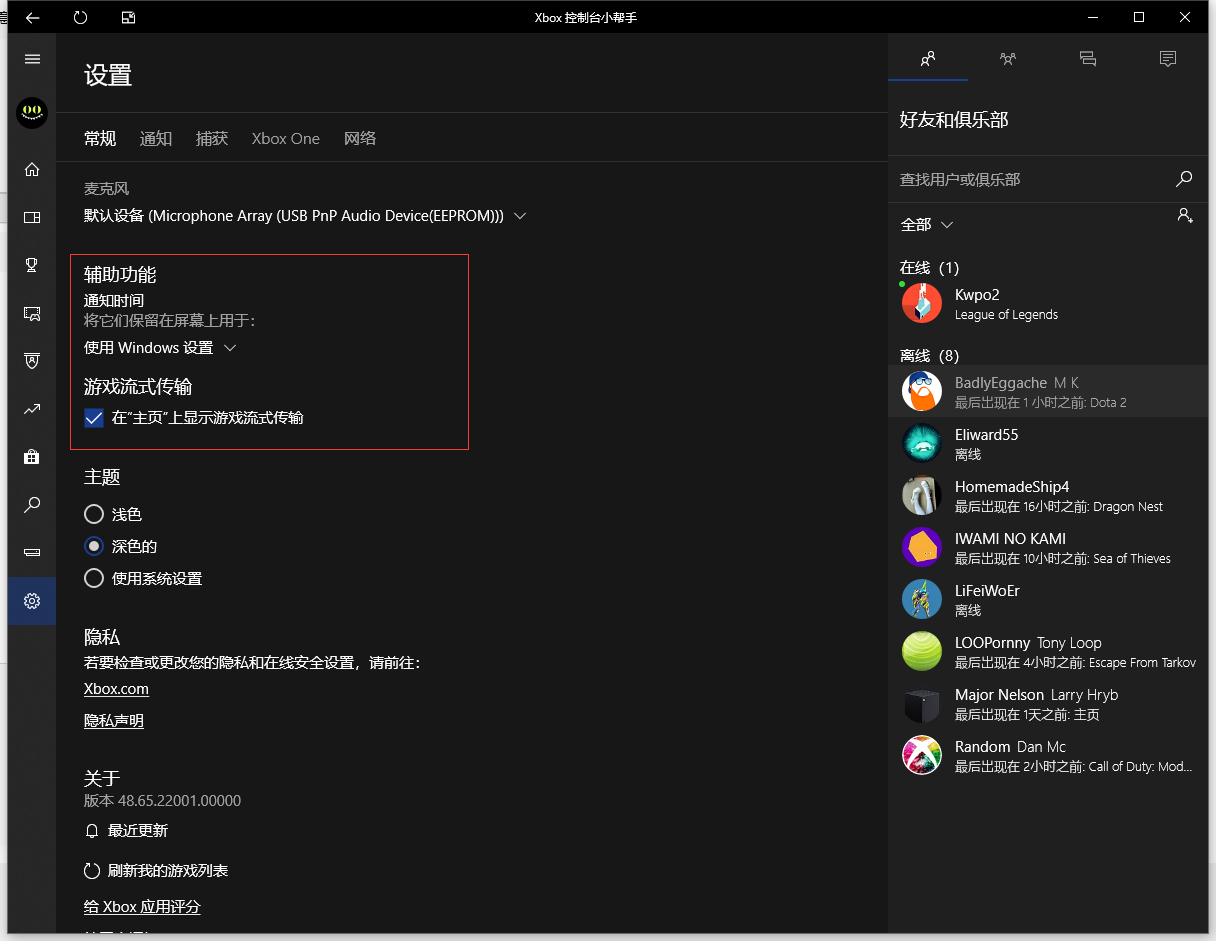Image resolution: width=1216 pixels, height=941 pixels.
Task: Select the Settings gear in the sidebar
Action: coord(32,601)
